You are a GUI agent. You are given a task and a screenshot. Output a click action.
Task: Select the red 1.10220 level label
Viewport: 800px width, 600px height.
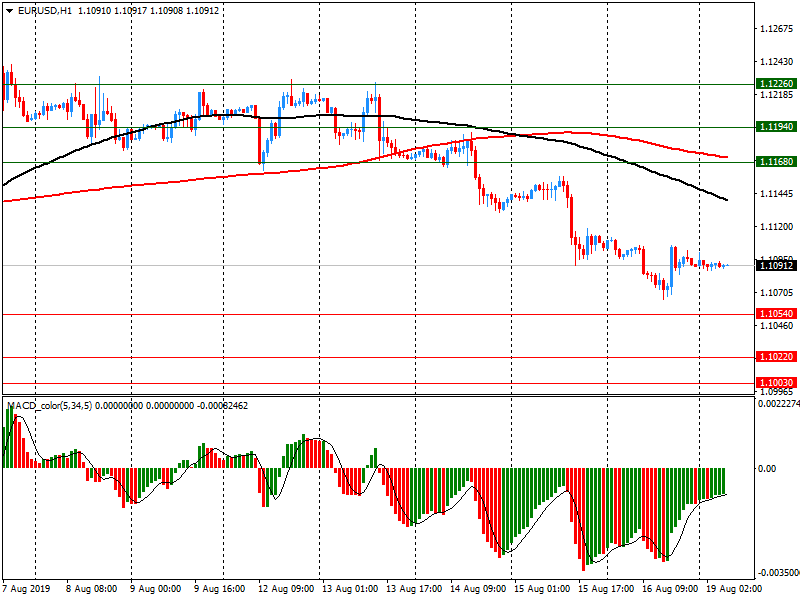tap(776, 357)
